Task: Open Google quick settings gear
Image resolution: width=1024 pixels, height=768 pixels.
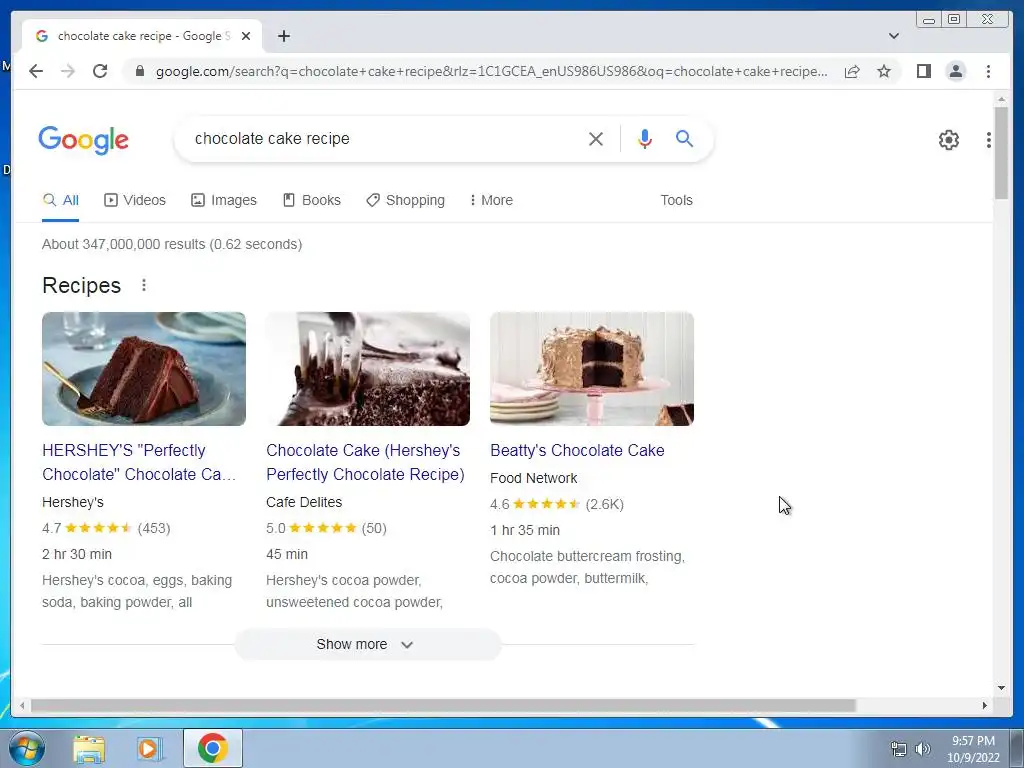Action: [948, 140]
